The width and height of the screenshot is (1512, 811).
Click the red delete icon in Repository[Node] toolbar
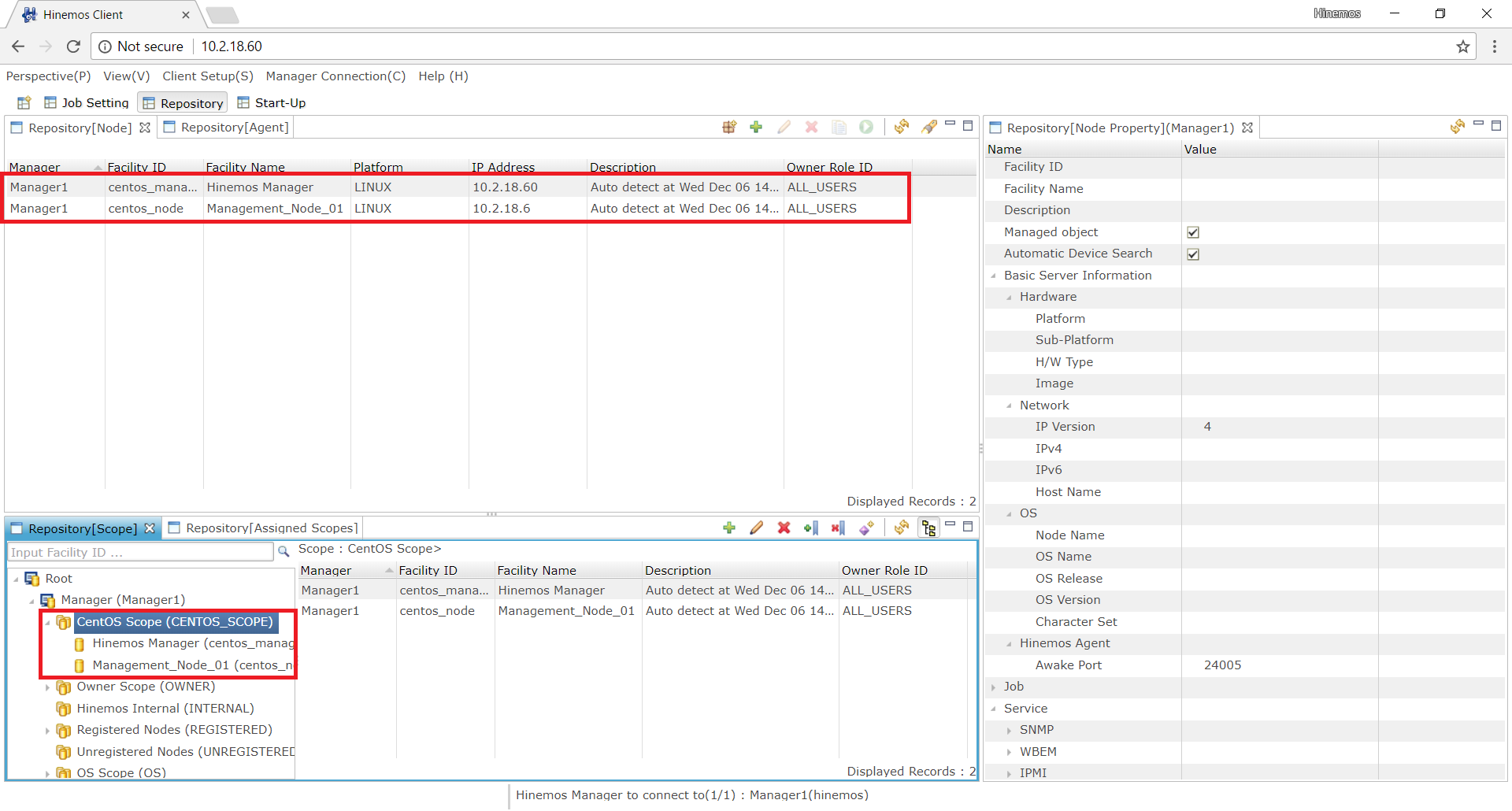click(x=811, y=127)
